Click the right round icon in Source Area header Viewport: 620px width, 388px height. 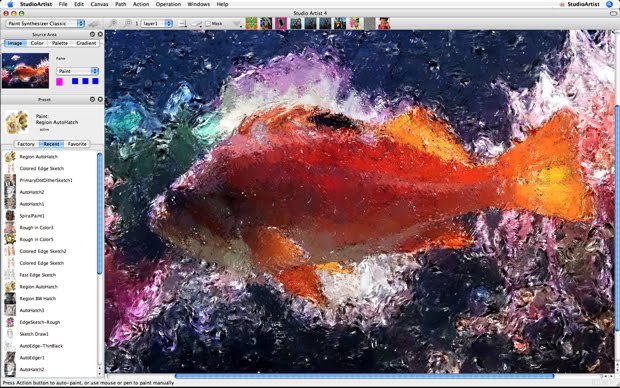click(100, 34)
